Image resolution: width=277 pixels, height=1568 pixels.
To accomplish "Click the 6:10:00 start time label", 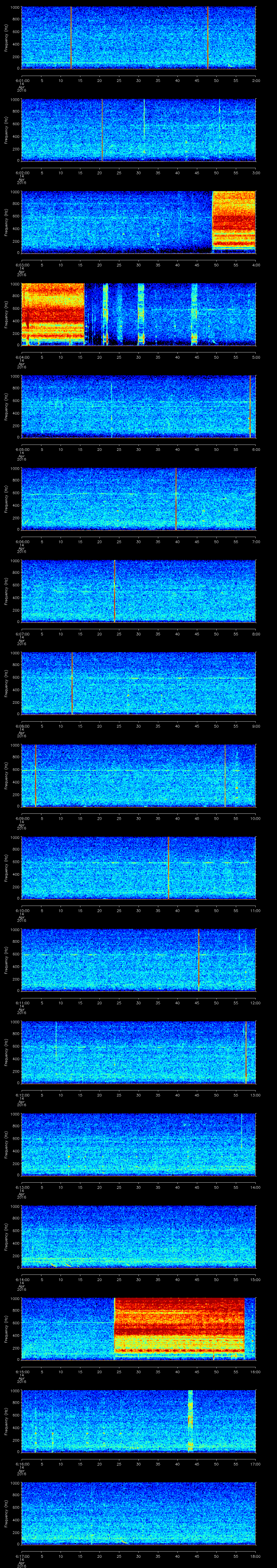I will pyautogui.click(x=22, y=910).
